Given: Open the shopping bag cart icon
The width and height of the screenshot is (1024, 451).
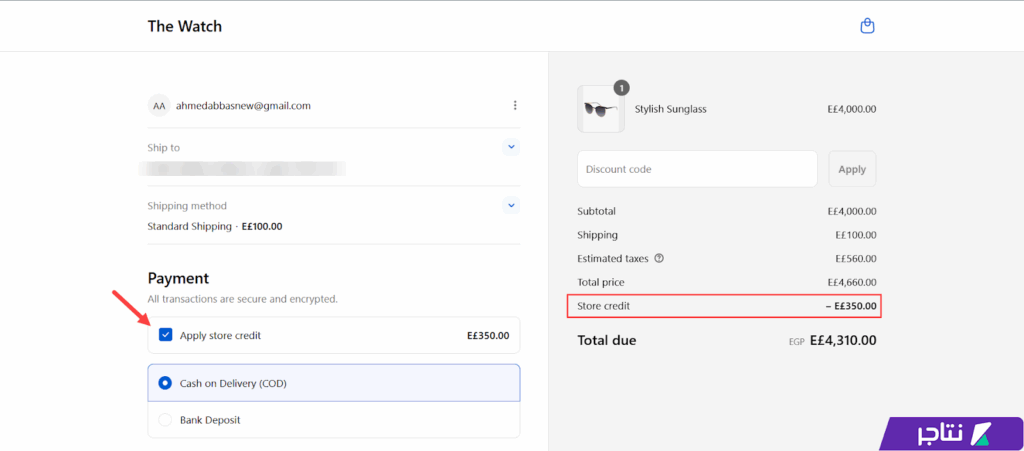Looking at the screenshot, I should coord(867,26).
